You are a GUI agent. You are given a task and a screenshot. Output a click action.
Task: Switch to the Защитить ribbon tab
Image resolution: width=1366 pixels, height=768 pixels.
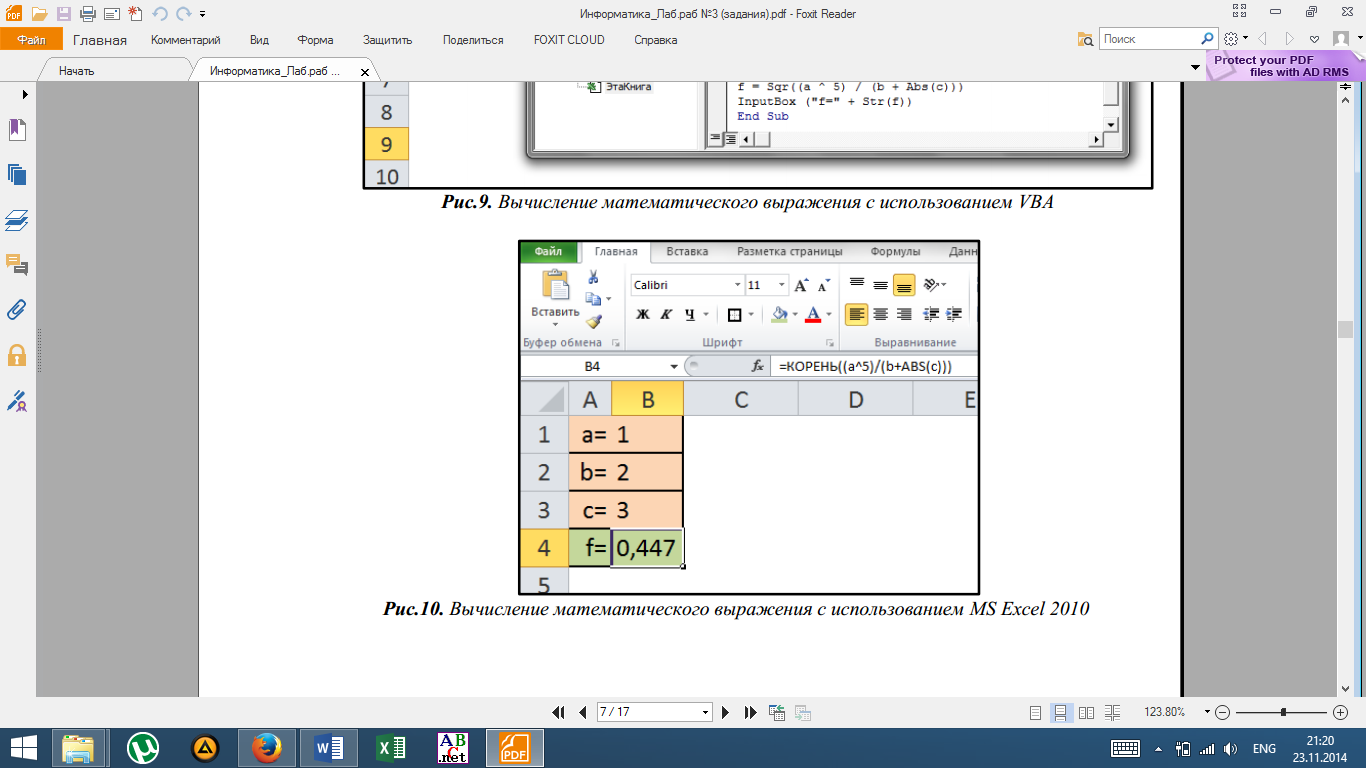pyautogui.click(x=388, y=40)
